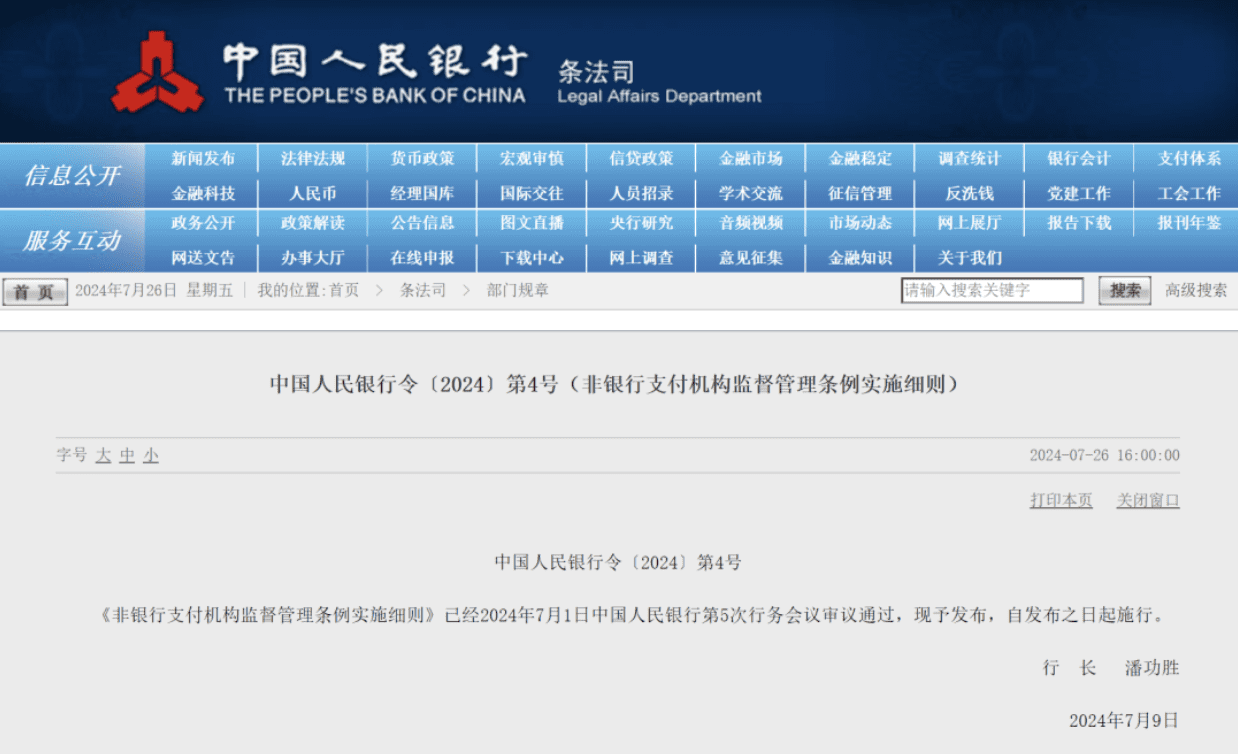The width and height of the screenshot is (1238, 754).
Task: Set font size to 小
Action: click(151, 456)
